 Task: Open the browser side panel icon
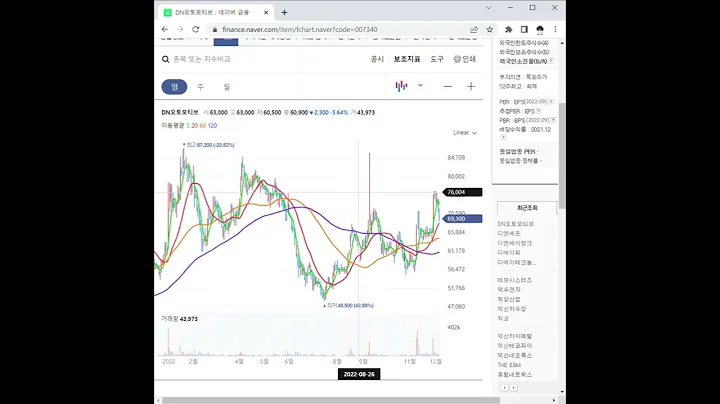point(524,29)
